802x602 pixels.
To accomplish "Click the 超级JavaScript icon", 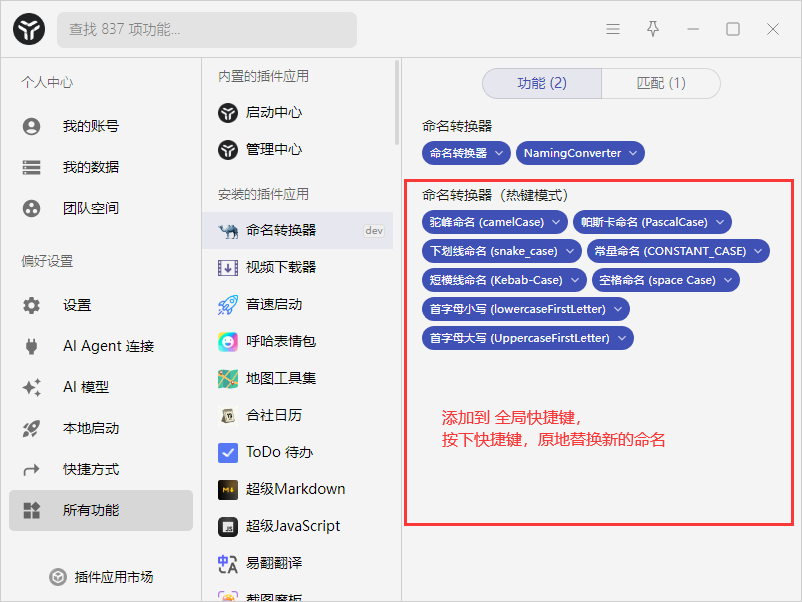I will click(228, 526).
